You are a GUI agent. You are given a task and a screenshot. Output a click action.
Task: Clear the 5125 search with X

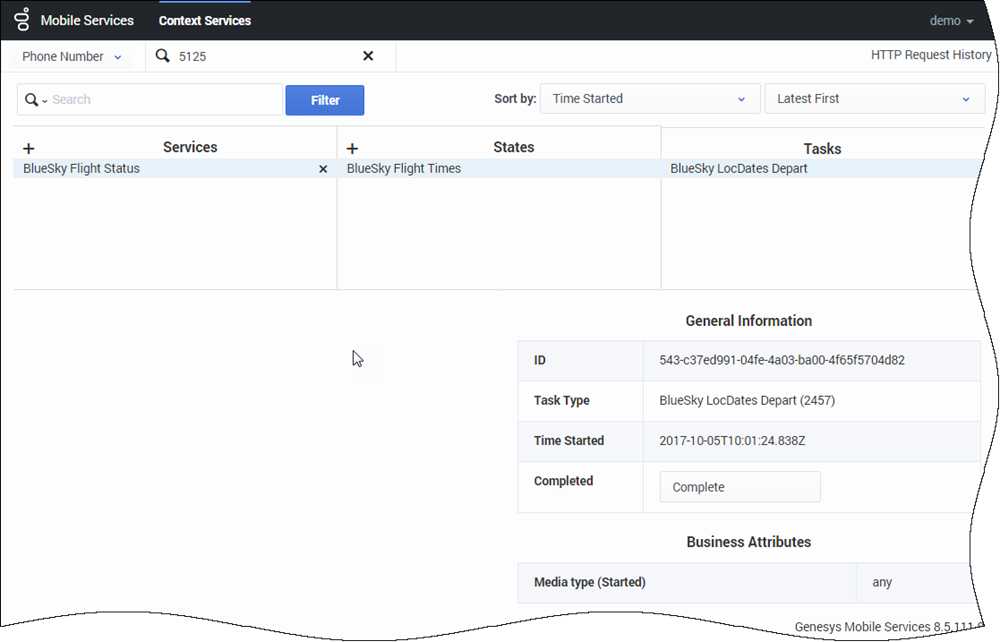[368, 56]
